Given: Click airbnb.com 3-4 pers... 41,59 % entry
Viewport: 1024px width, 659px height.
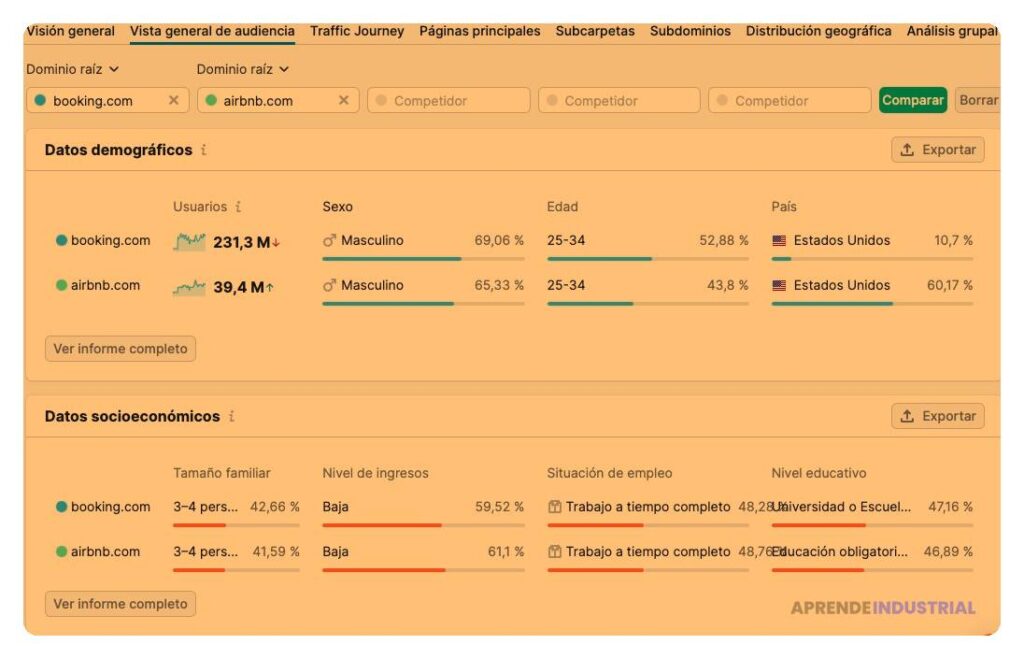Looking at the screenshot, I should pyautogui.click(x=236, y=552).
